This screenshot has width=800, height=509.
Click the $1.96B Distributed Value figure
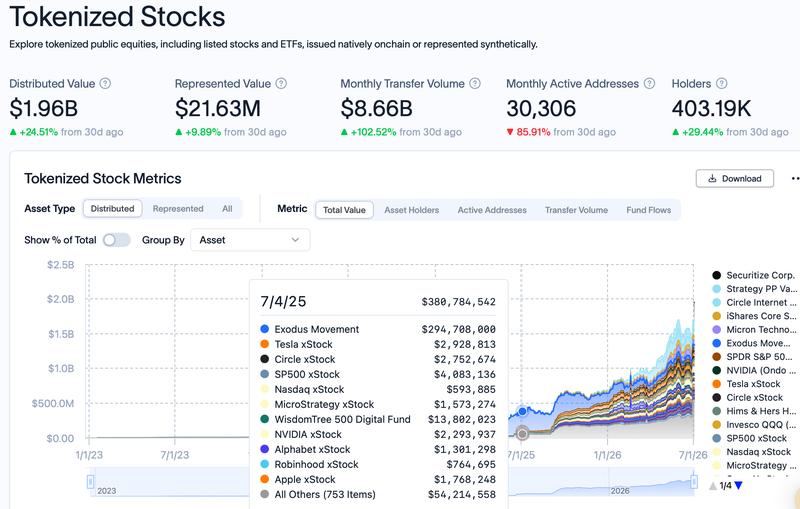click(44, 108)
